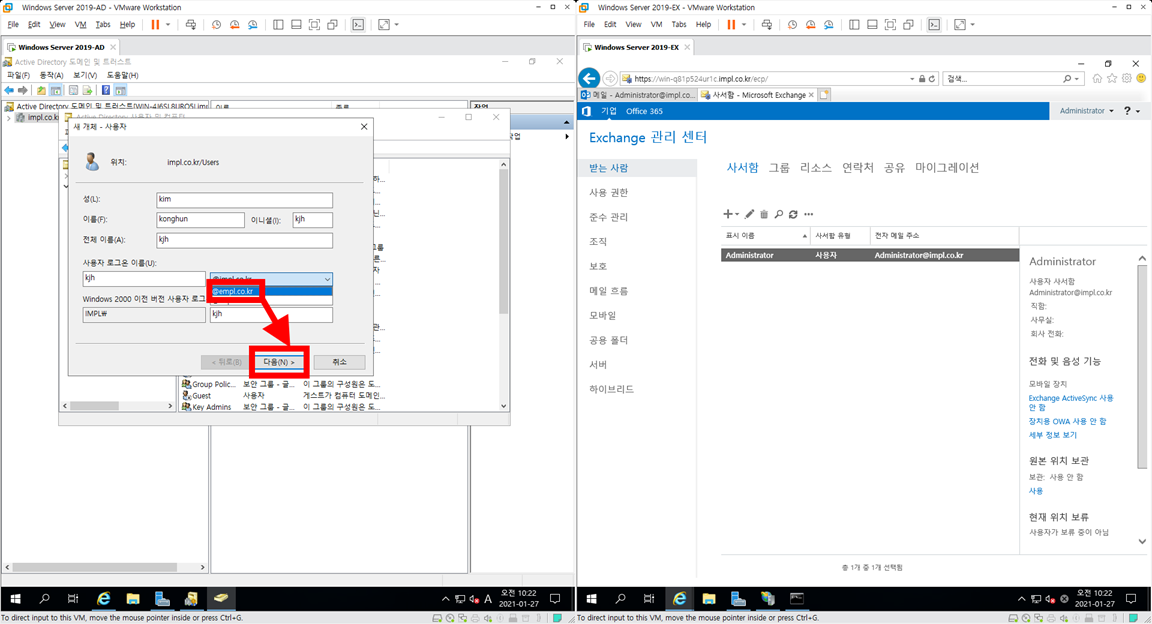Open the 동작(A) menu in AD Domains
The image size is (1152, 624).
click(x=51, y=75)
